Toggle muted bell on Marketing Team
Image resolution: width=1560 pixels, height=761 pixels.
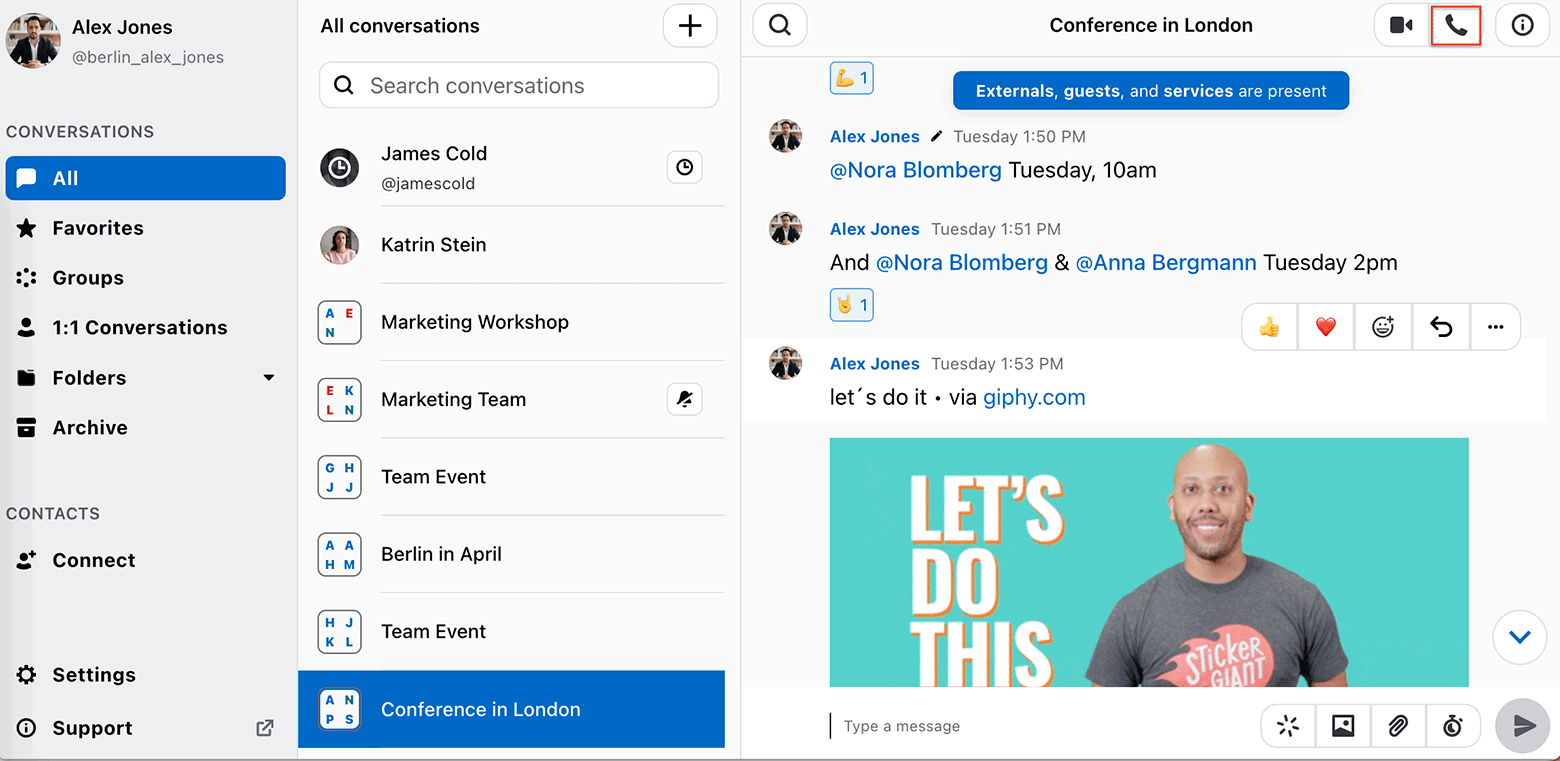coord(684,400)
